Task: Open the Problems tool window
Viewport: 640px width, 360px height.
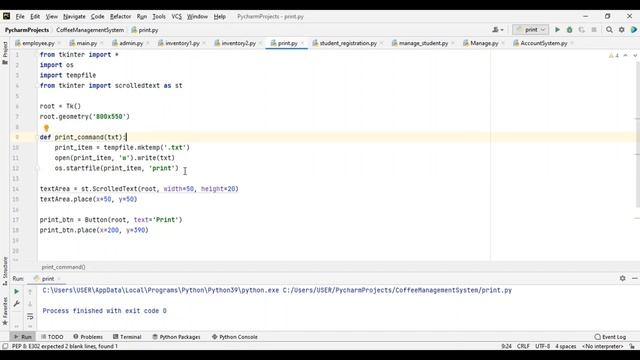Action: click(x=88, y=337)
